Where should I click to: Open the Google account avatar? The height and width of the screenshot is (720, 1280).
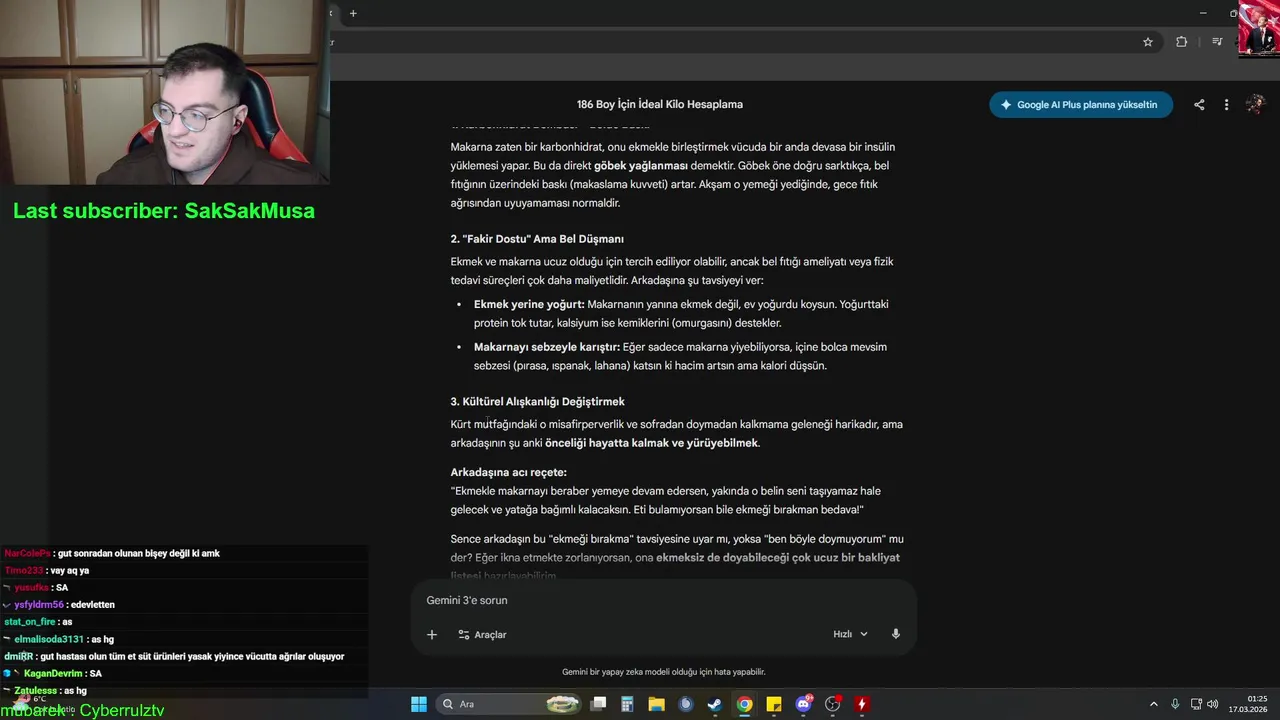pyautogui.click(x=1255, y=105)
